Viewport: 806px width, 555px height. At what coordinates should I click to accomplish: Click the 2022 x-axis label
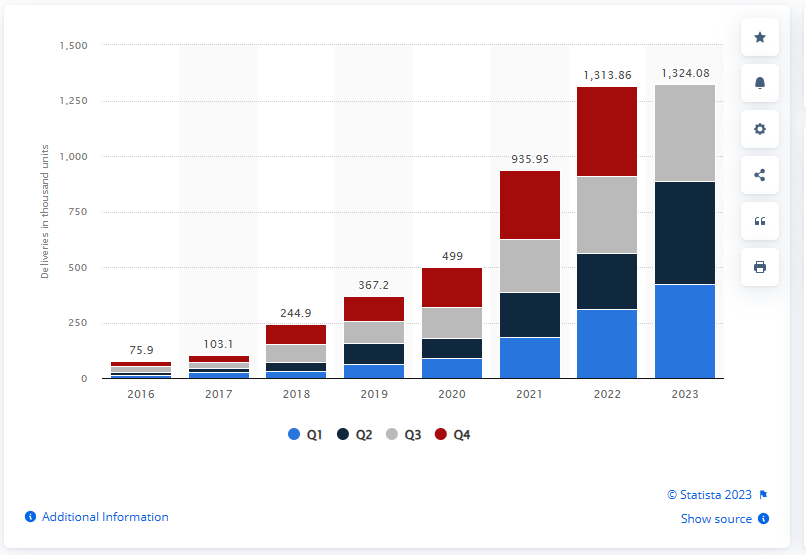pos(608,394)
